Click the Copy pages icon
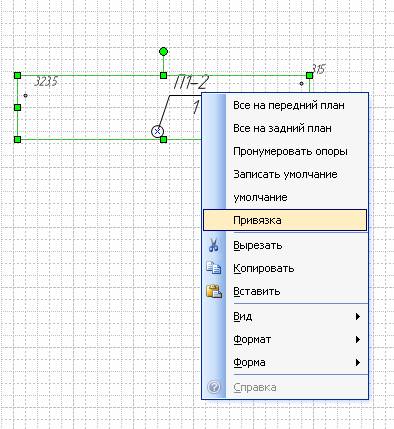Image resolution: width=394 pixels, height=429 pixels. [x=213, y=268]
